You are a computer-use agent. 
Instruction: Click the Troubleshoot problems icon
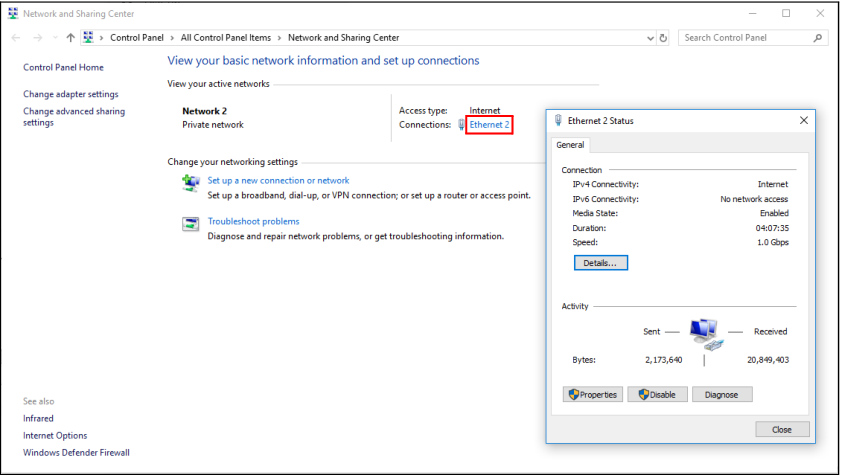click(190, 224)
